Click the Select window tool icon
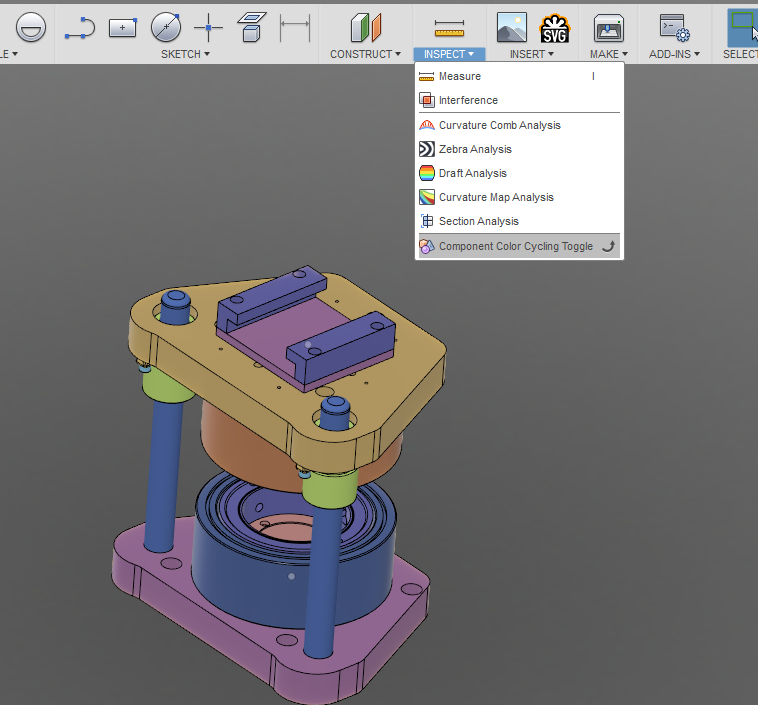This screenshot has height=705, width=758. tap(743, 27)
